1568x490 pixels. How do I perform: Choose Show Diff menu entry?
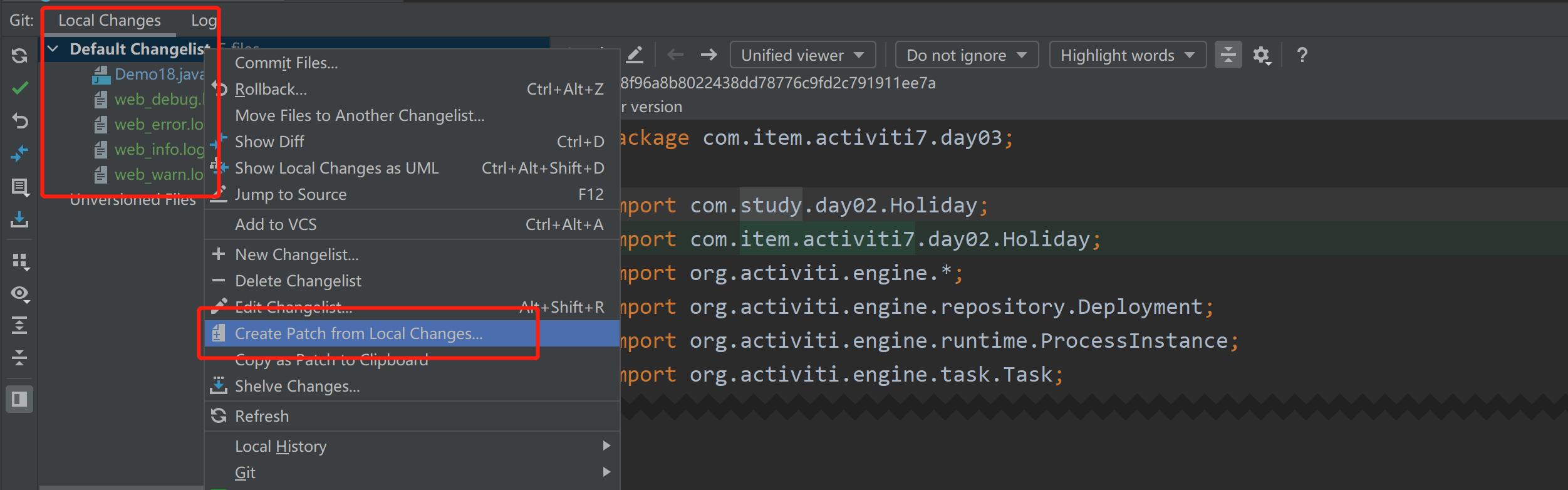click(x=412, y=142)
